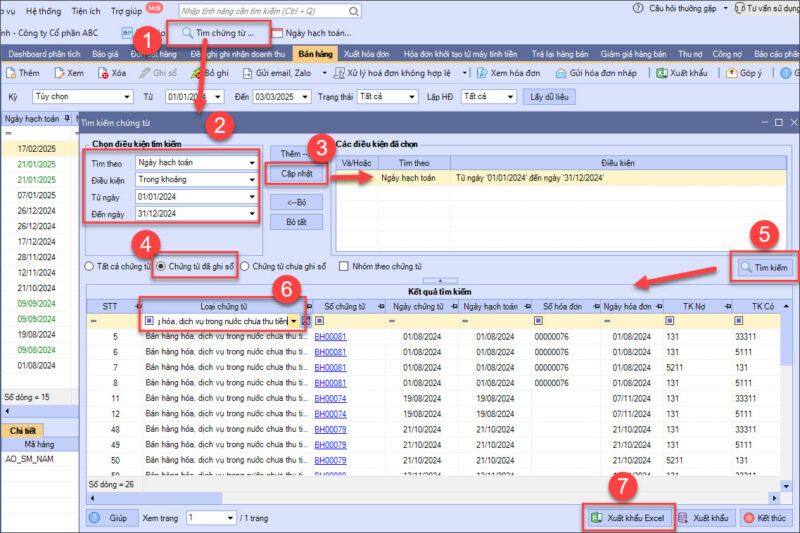Screen dimensions: 800x533
Task: Select Chứng từ chưa ghi sổ radio
Action: coord(246,267)
